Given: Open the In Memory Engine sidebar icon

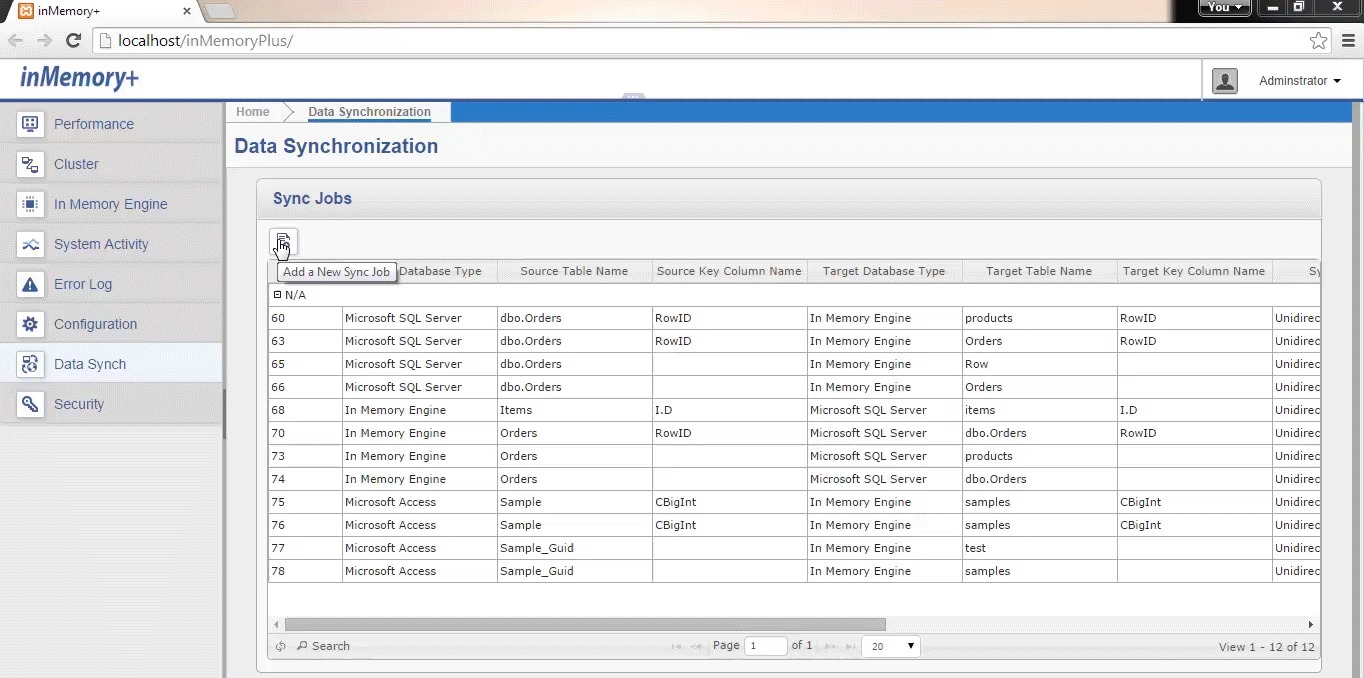Looking at the screenshot, I should pos(30,204).
